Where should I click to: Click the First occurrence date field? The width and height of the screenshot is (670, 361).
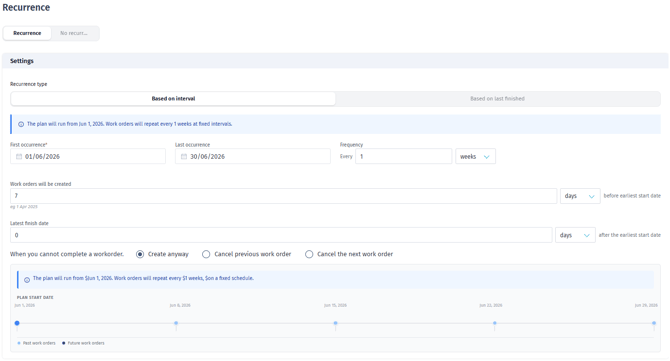(88, 156)
